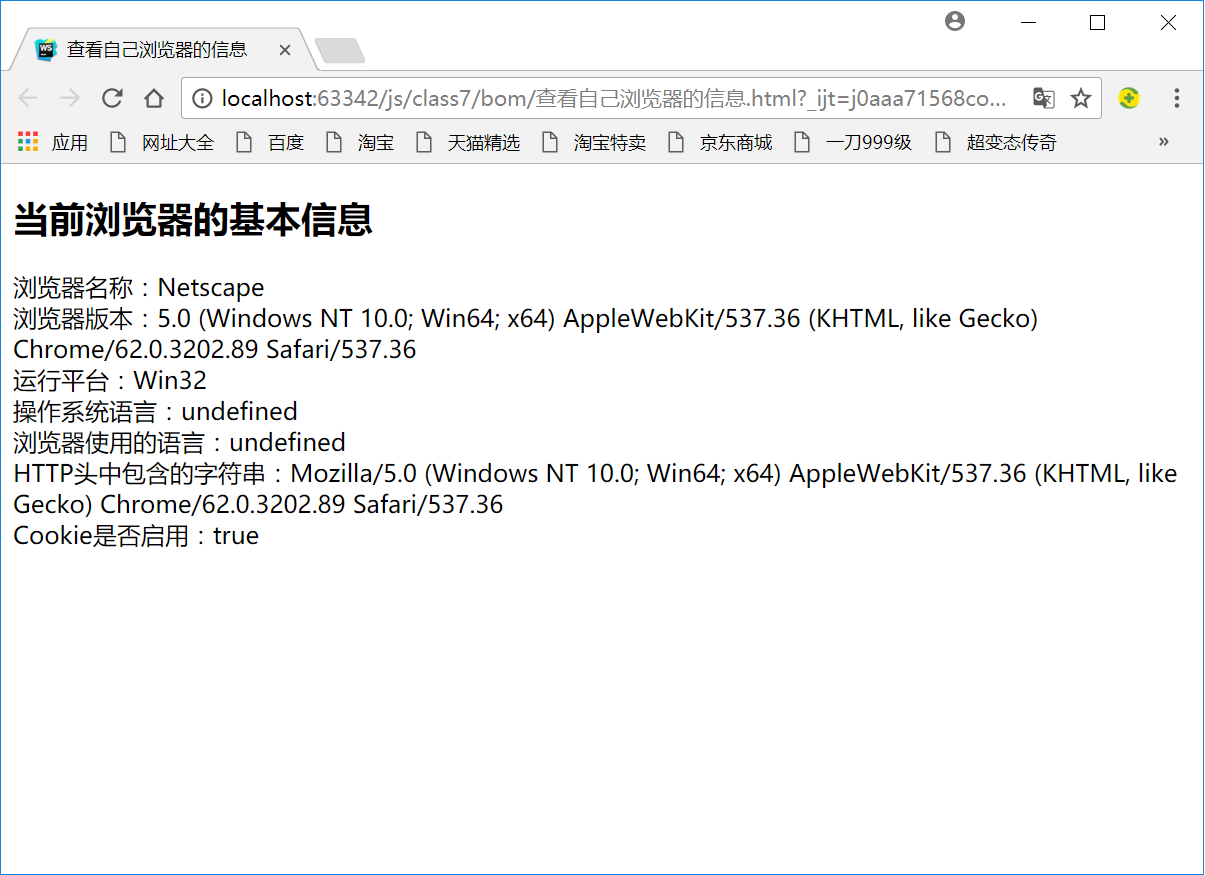This screenshot has height=875, width=1205.
Task: Open the green extension icon
Action: pyautogui.click(x=1129, y=98)
